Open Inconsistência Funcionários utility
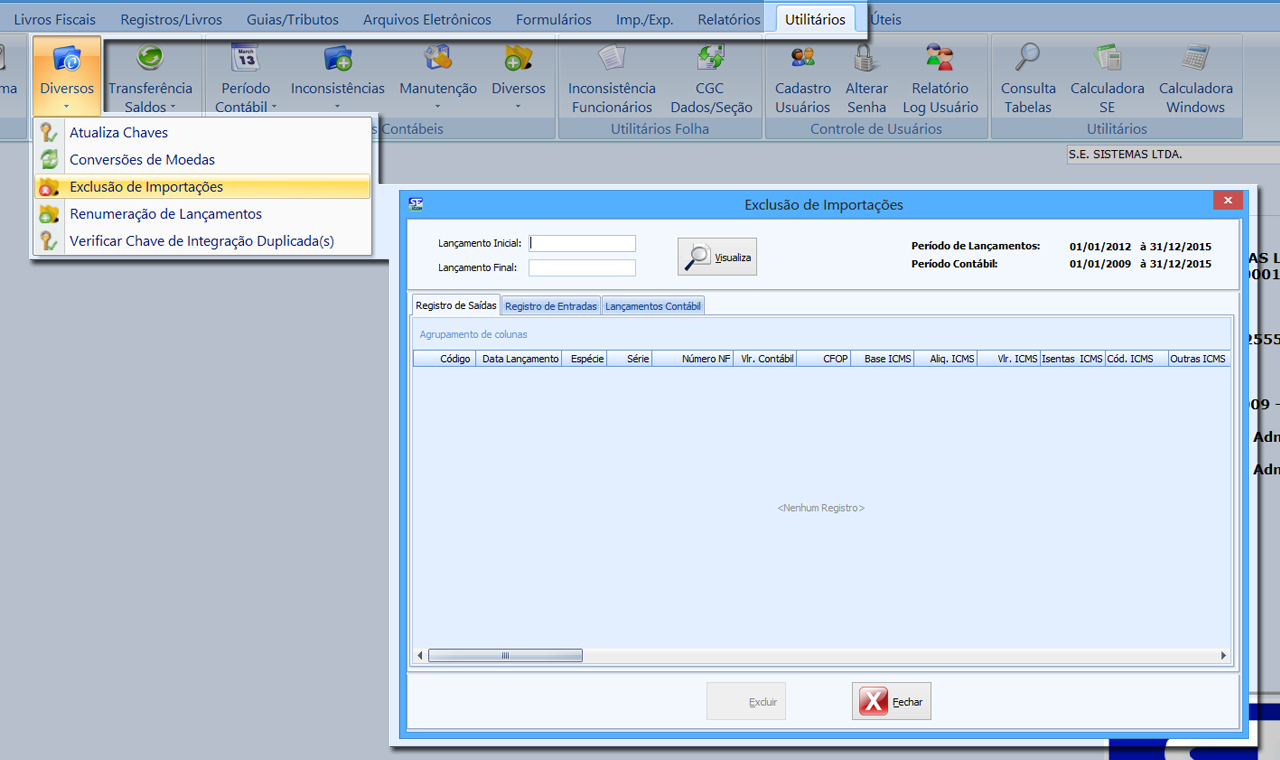Screen dimensions: 1280x760 (611, 59)
